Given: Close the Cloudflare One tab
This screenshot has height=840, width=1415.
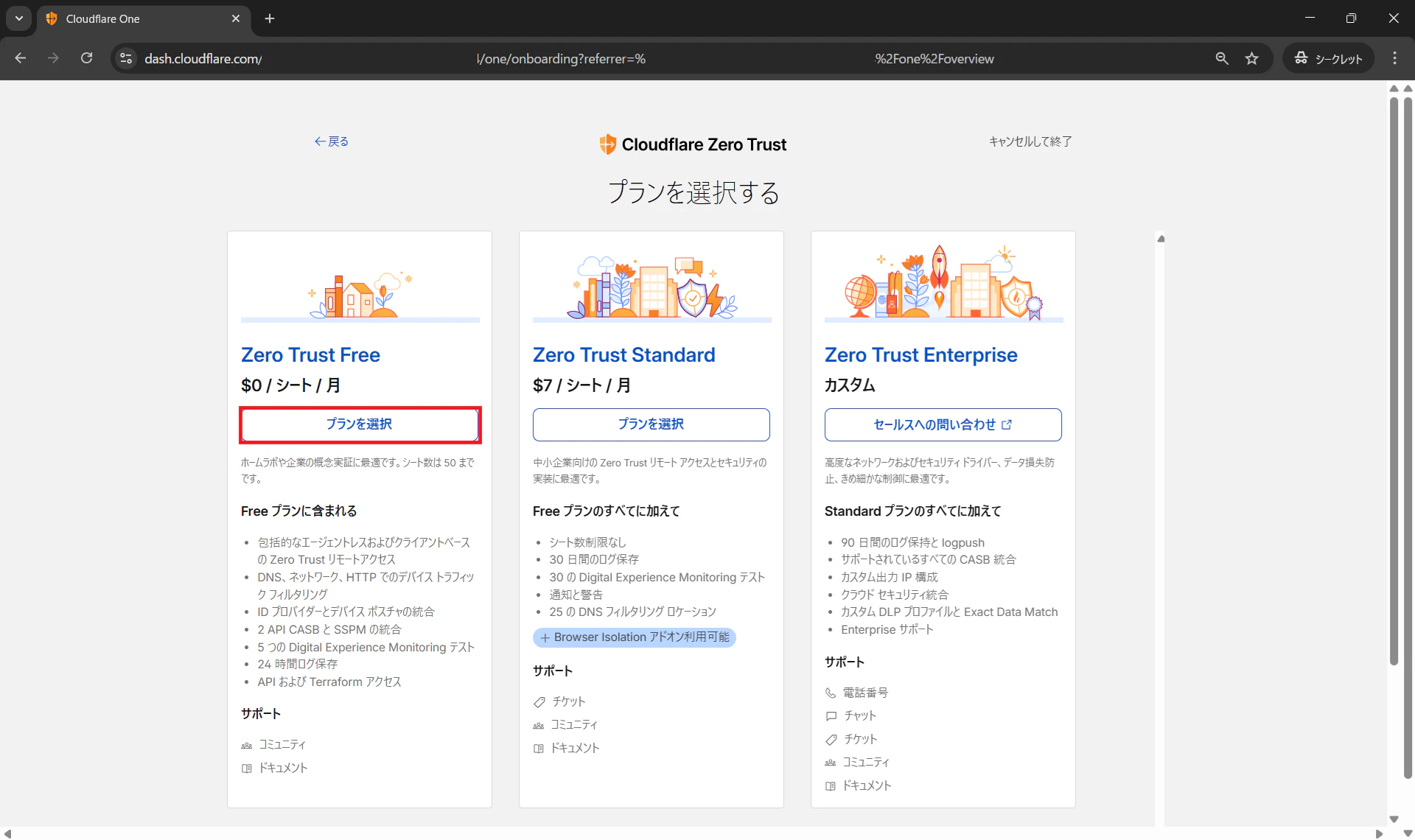Looking at the screenshot, I should point(236,18).
